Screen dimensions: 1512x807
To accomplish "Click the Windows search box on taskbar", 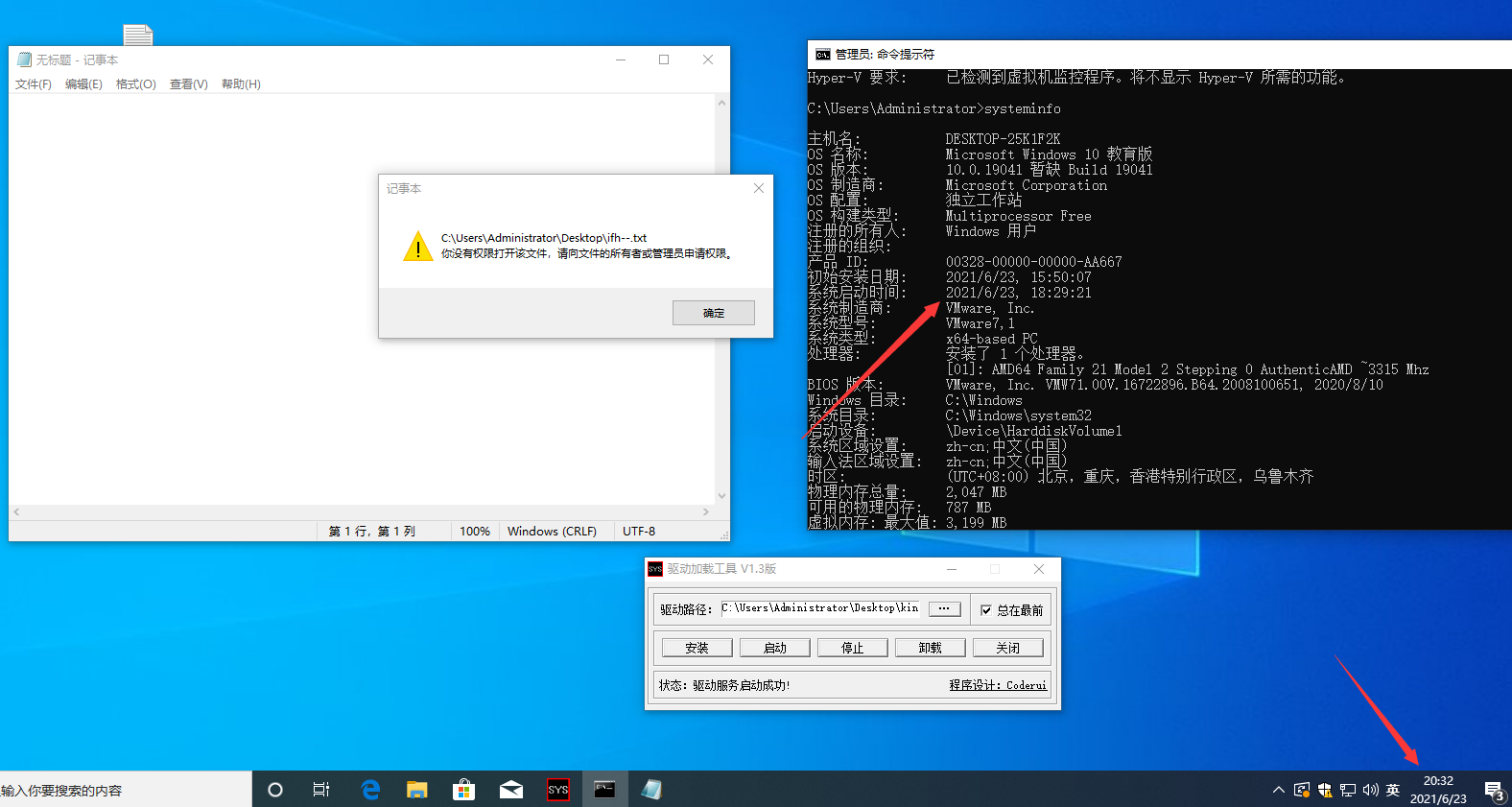I will point(126,790).
